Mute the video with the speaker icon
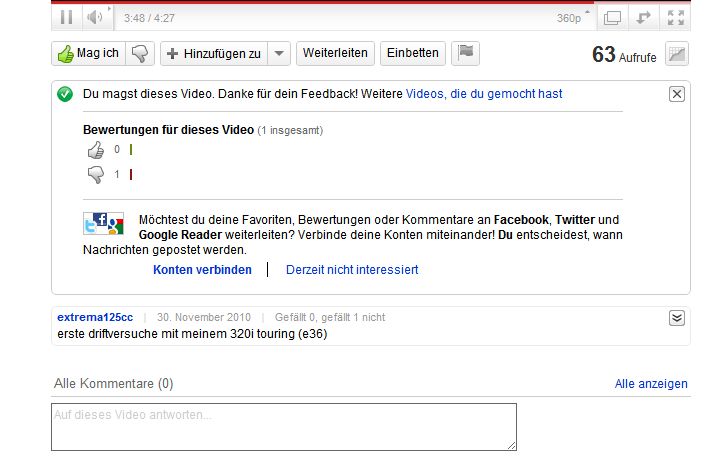Viewport: 705px width, 472px height. (95, 18)
